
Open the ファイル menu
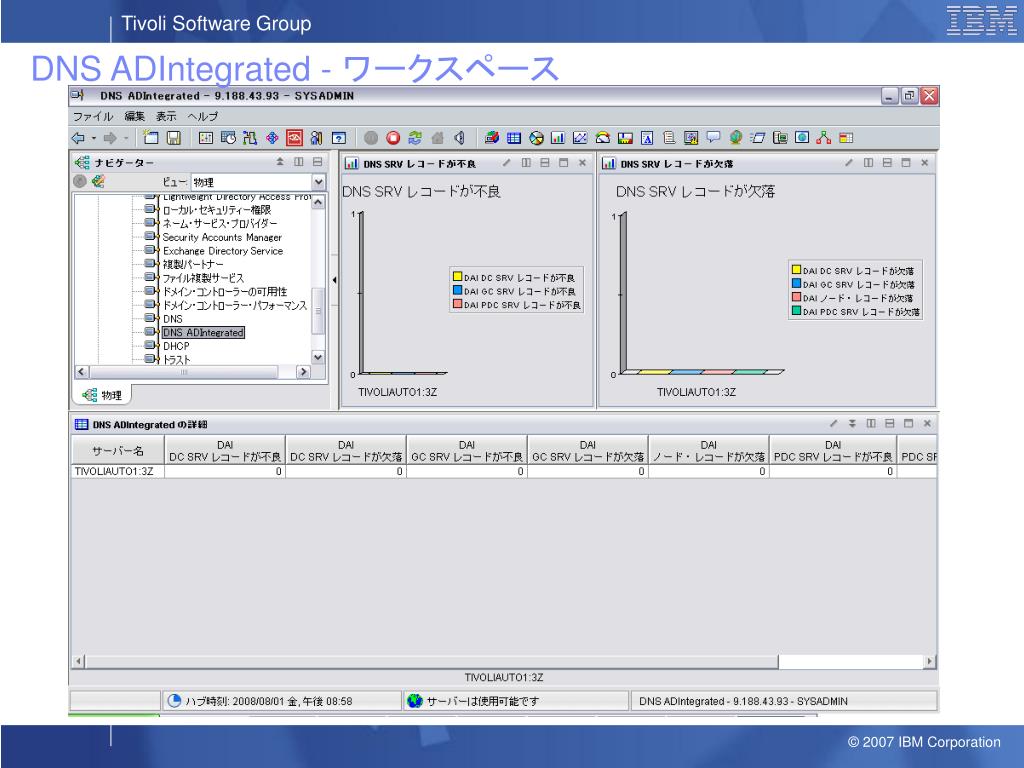92,116
